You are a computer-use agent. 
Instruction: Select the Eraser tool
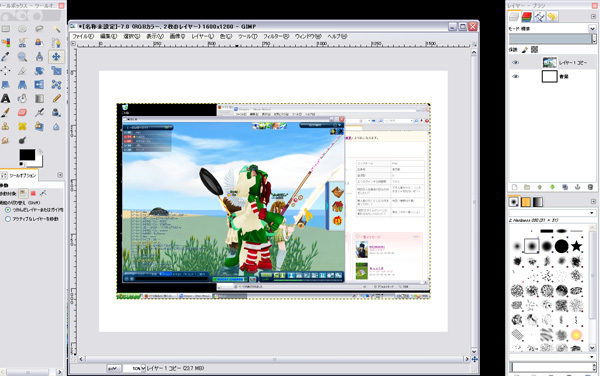(x=22, y=112)
